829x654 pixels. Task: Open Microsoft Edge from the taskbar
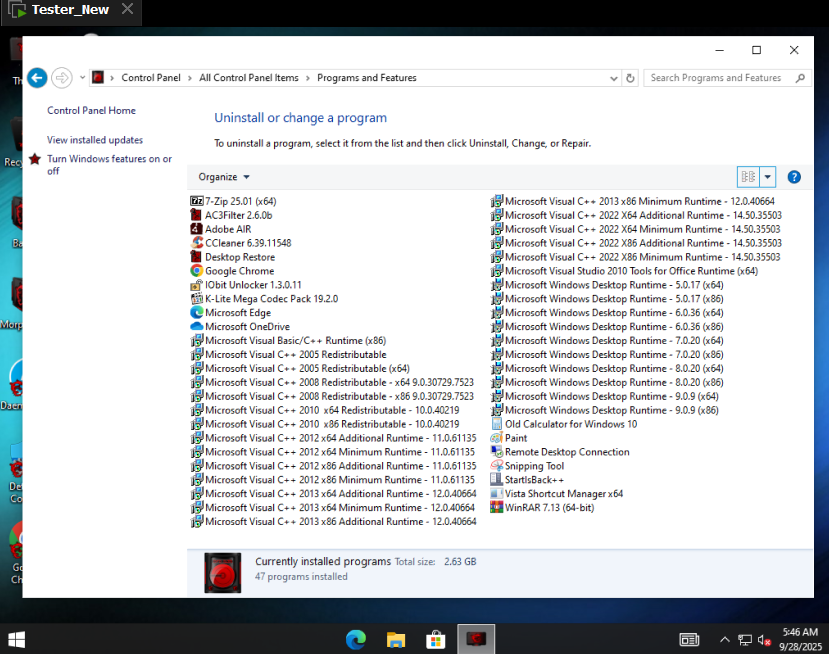tap(356, 640)
